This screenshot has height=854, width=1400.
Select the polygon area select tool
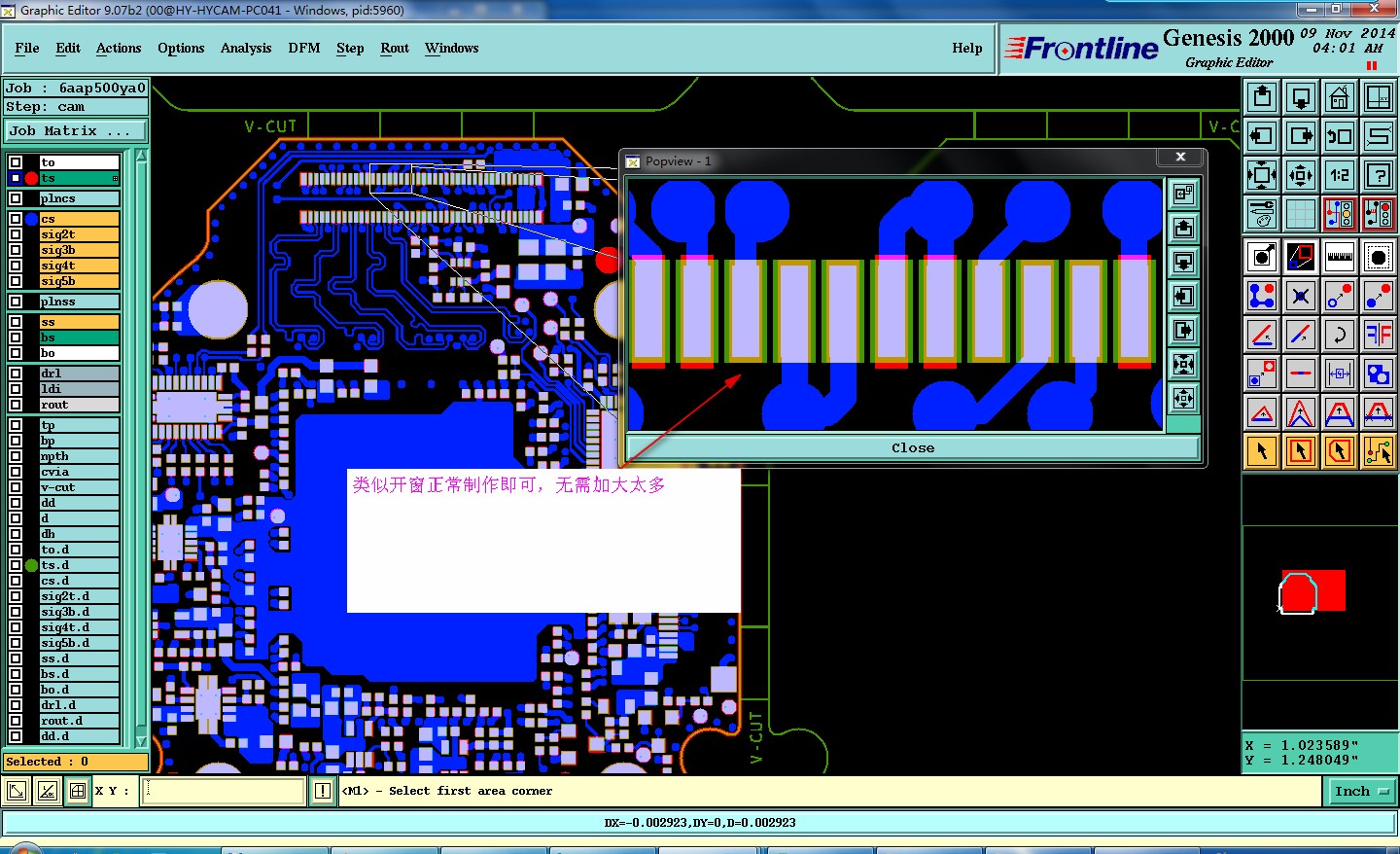tap(1340, 451)
